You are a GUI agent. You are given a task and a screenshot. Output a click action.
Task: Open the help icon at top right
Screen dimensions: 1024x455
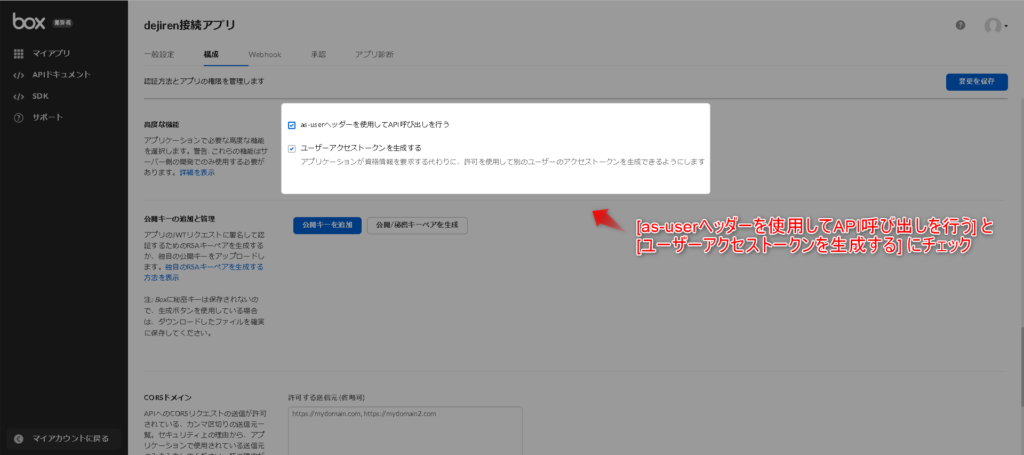click(961, 25)
